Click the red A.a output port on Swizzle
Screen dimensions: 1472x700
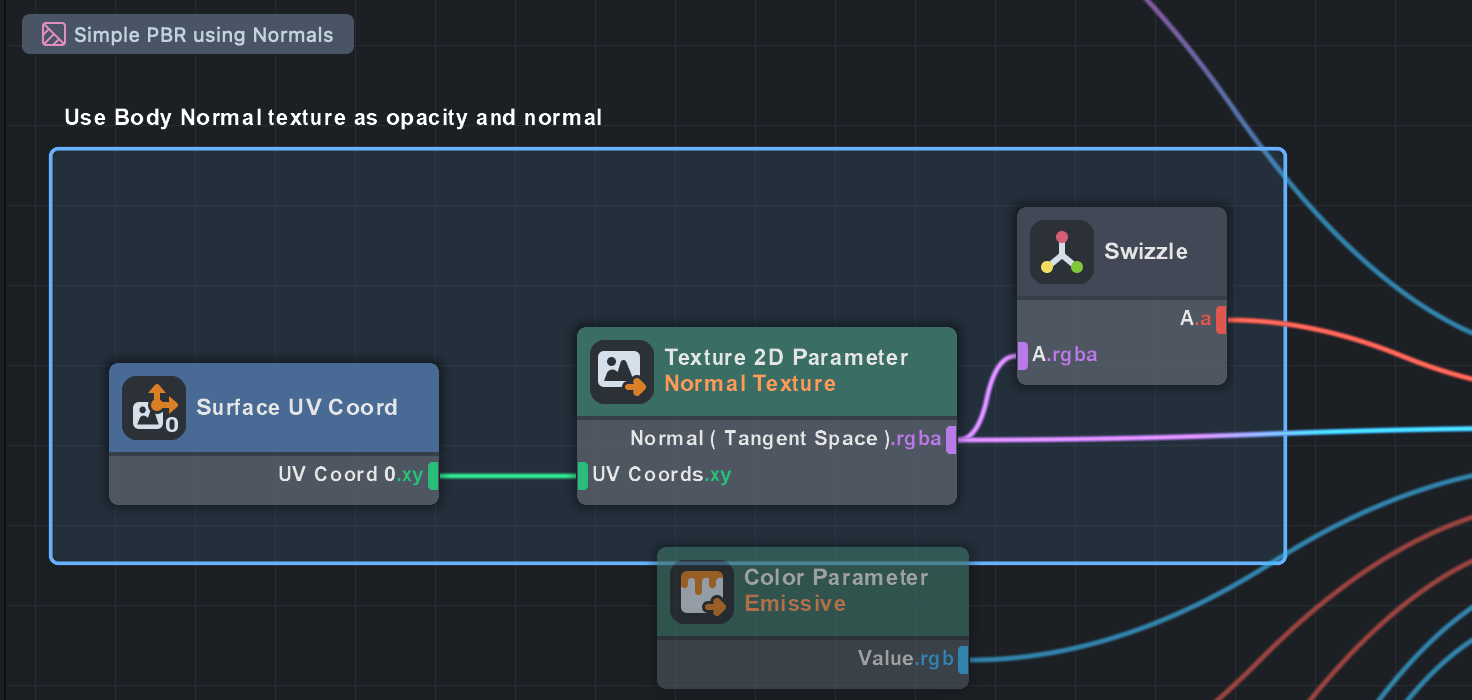(1221, 320)
